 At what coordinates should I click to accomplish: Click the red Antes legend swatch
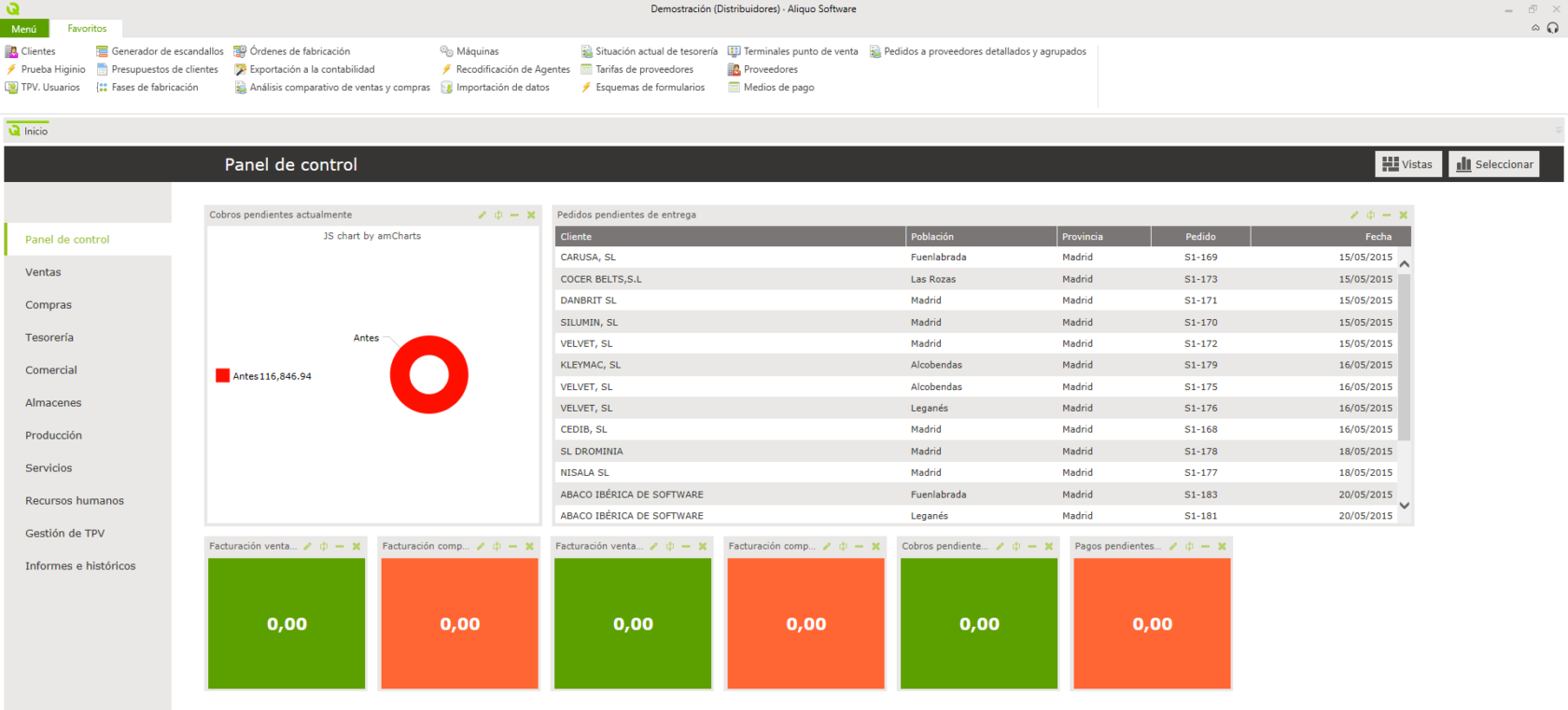(x=222, y=375)
